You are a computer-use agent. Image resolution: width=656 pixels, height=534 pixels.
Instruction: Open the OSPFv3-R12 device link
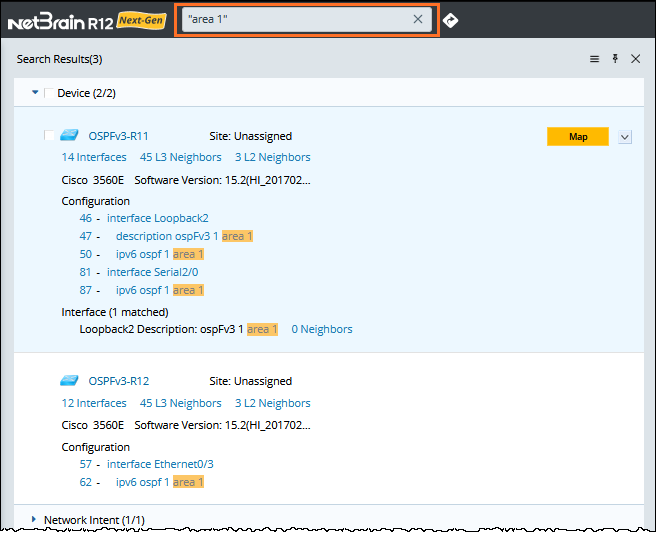pos(118,381)
